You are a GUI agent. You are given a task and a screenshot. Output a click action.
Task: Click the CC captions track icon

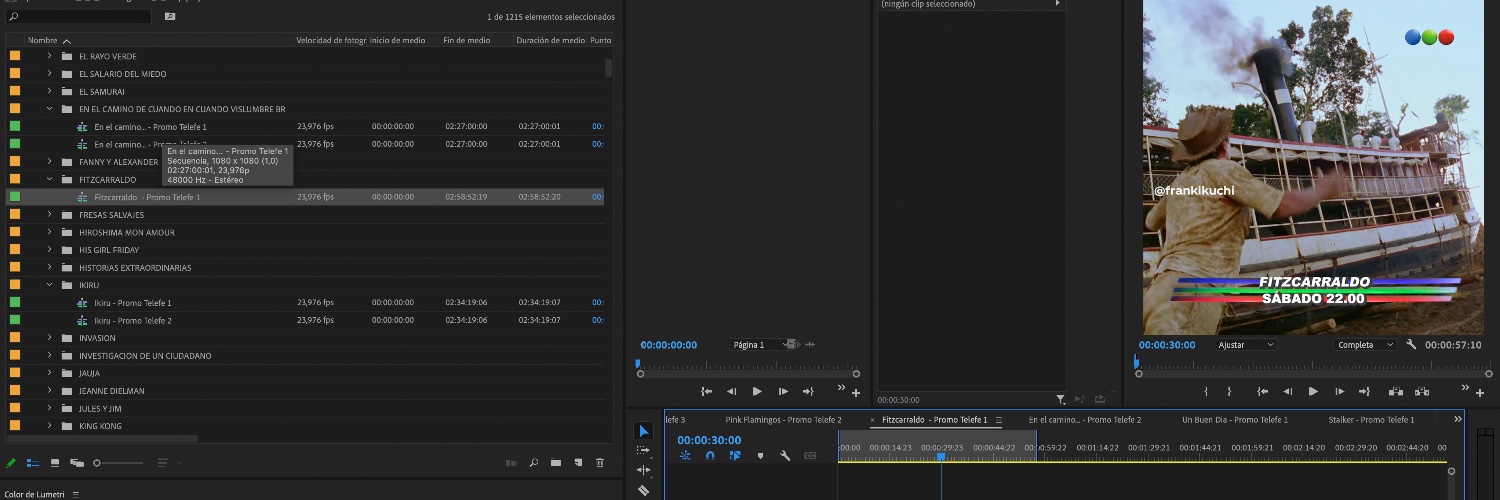coord(810,456)
